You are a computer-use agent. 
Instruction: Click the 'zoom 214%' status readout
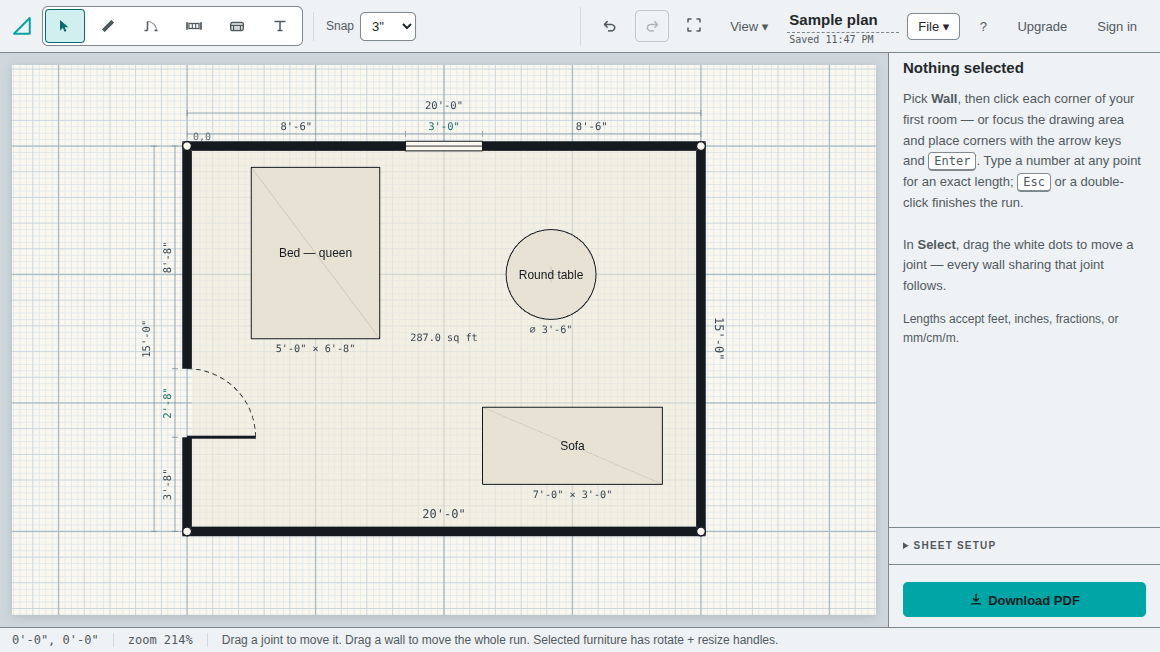coord(160,639)
